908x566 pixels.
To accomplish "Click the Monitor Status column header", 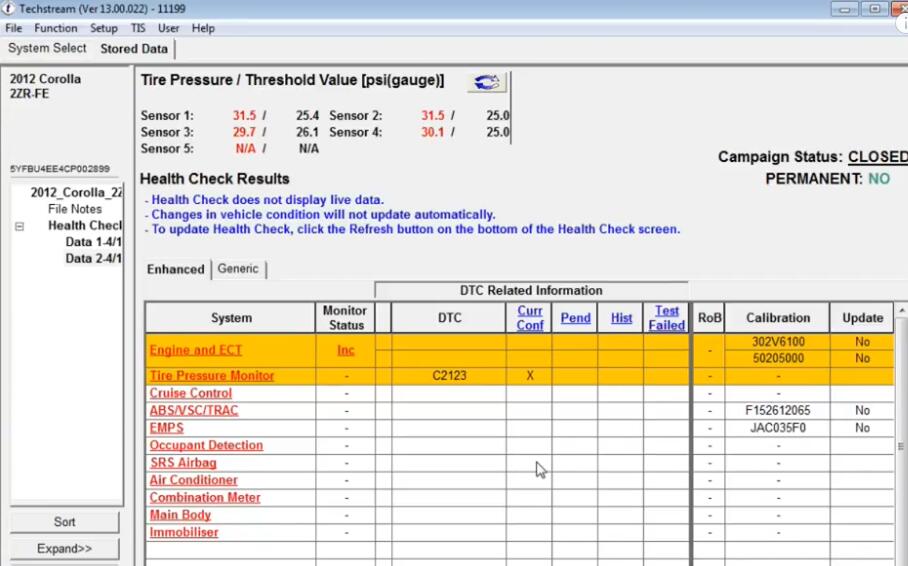I will point(345,317).
